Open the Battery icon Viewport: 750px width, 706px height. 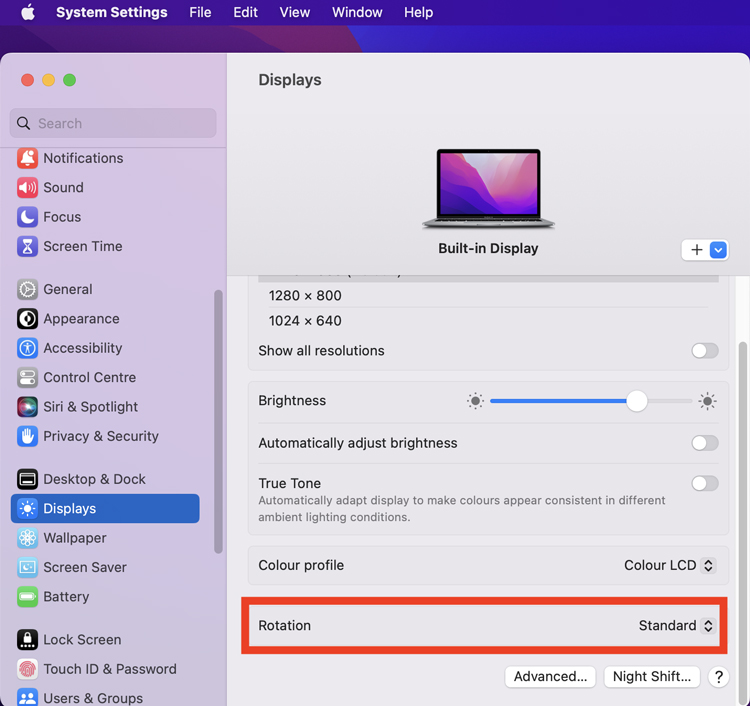(27, 596)
